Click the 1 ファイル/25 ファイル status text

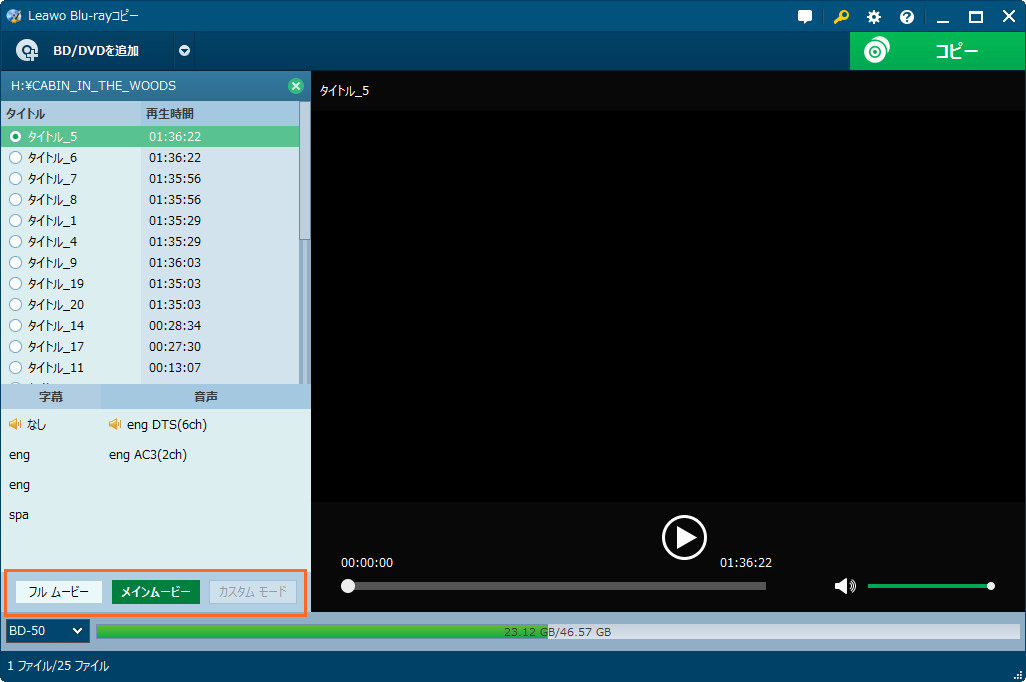[x=58, y=666]
